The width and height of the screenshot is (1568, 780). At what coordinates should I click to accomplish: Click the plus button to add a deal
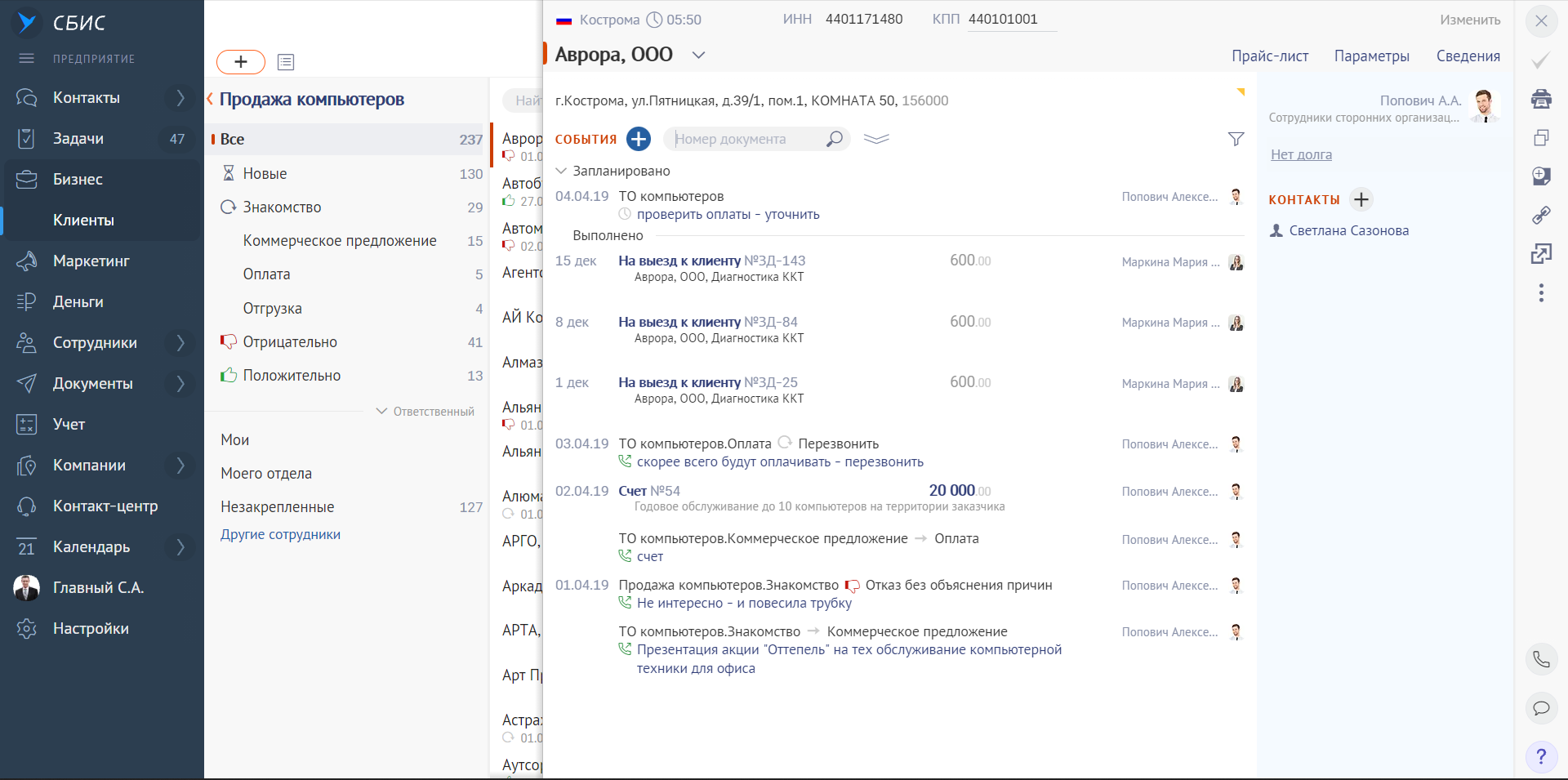[241, 62]
